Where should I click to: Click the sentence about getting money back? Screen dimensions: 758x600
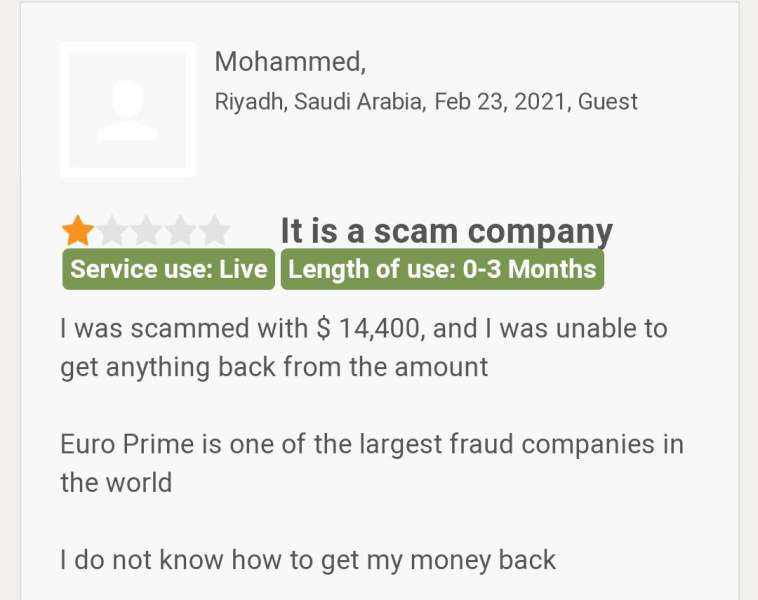[308, 559]
